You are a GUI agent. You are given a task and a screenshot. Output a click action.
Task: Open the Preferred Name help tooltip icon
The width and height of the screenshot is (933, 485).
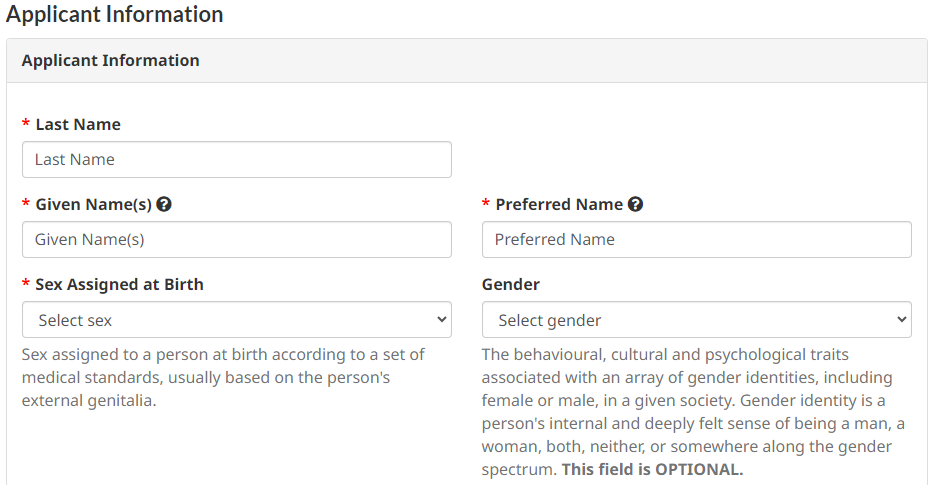click(x=635, y=204)
